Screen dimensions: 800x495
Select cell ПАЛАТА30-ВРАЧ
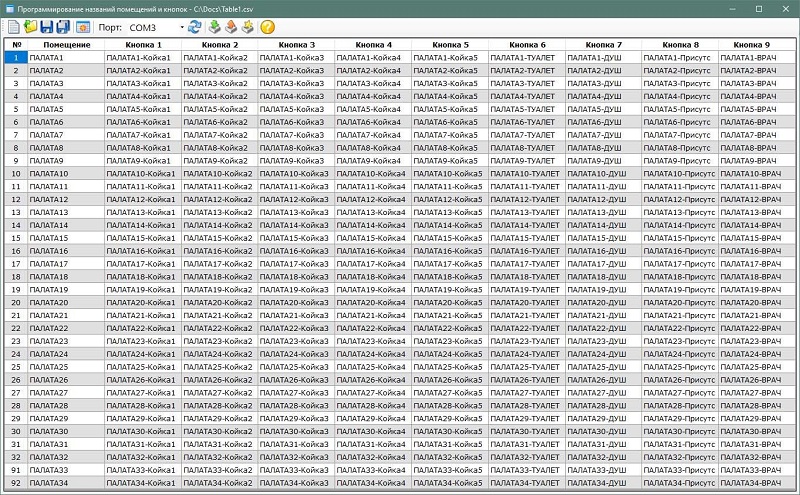757,431
